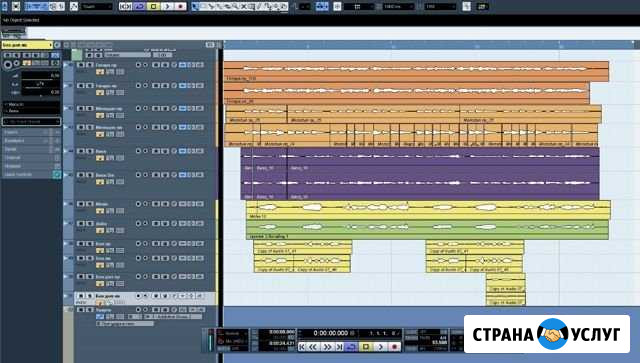Viewport: 640px width, 363px height.
Task: Start playback from the transport panel
Action: (380, 347)
